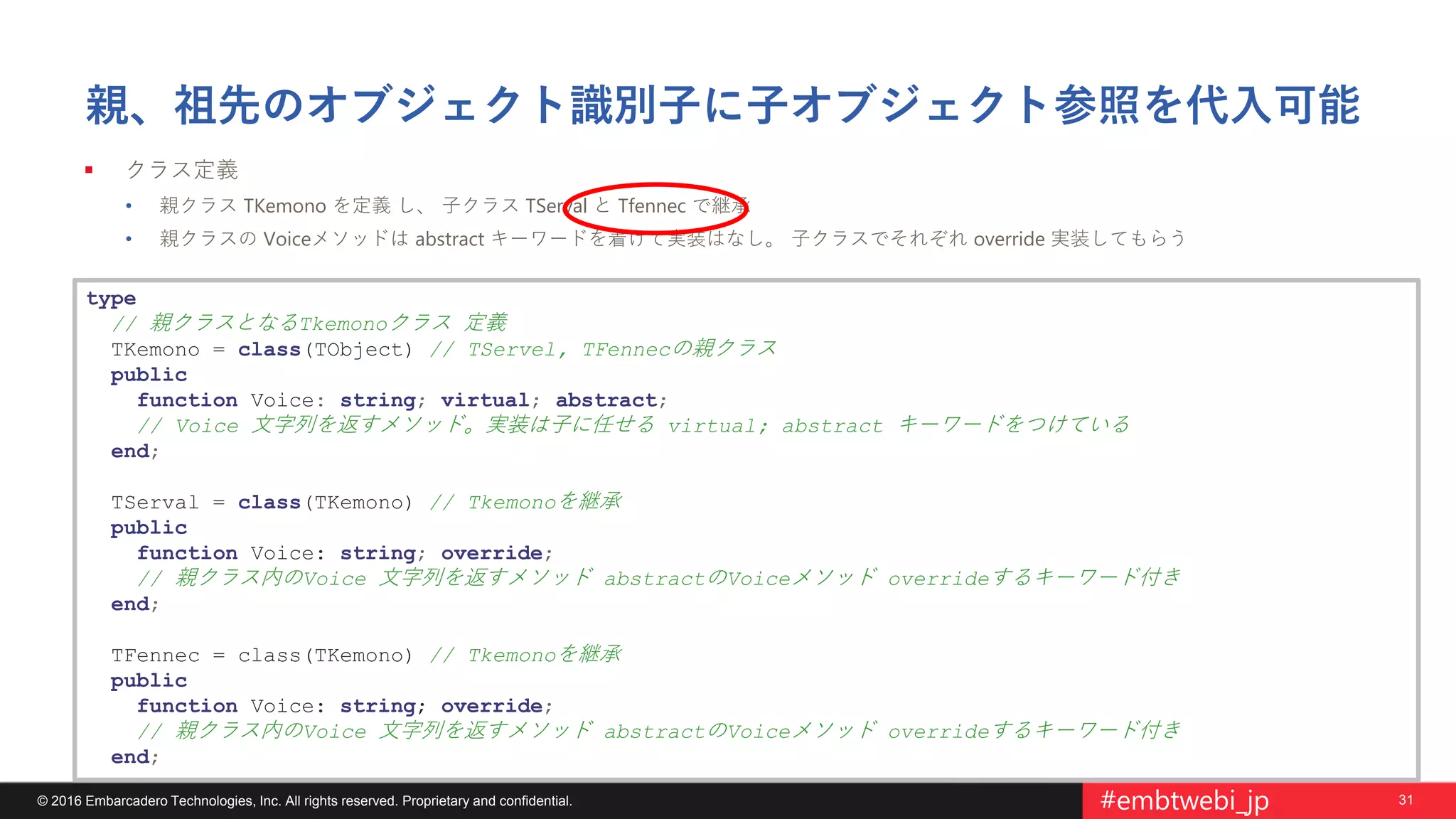The image size is (1456, 819).
Task: Click the TKemono class declaration line
Action: pyautogui.click(x=262, y=350)
